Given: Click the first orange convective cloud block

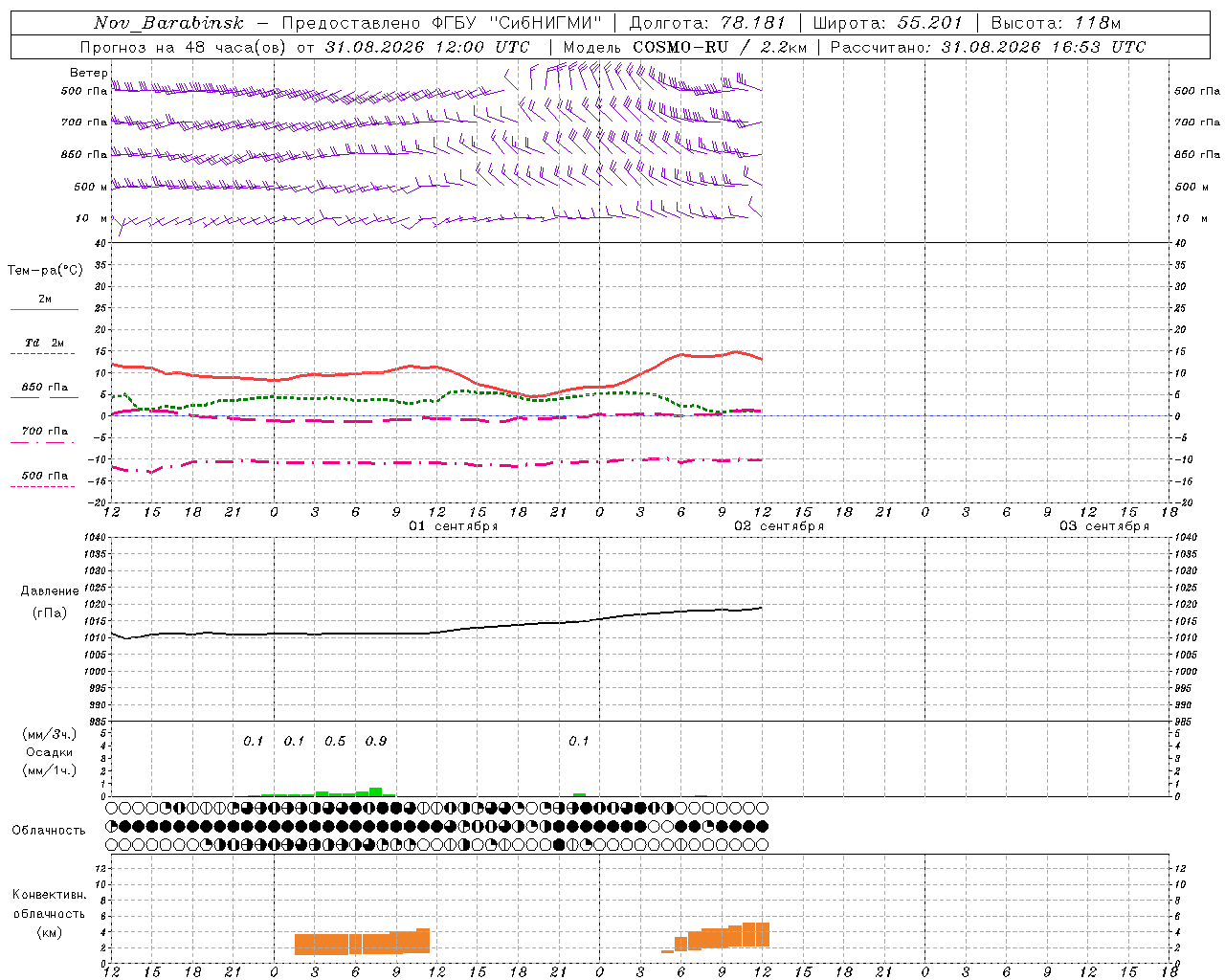Looking at the screenshot, I should pyautogui.click(x=362, y=943).
